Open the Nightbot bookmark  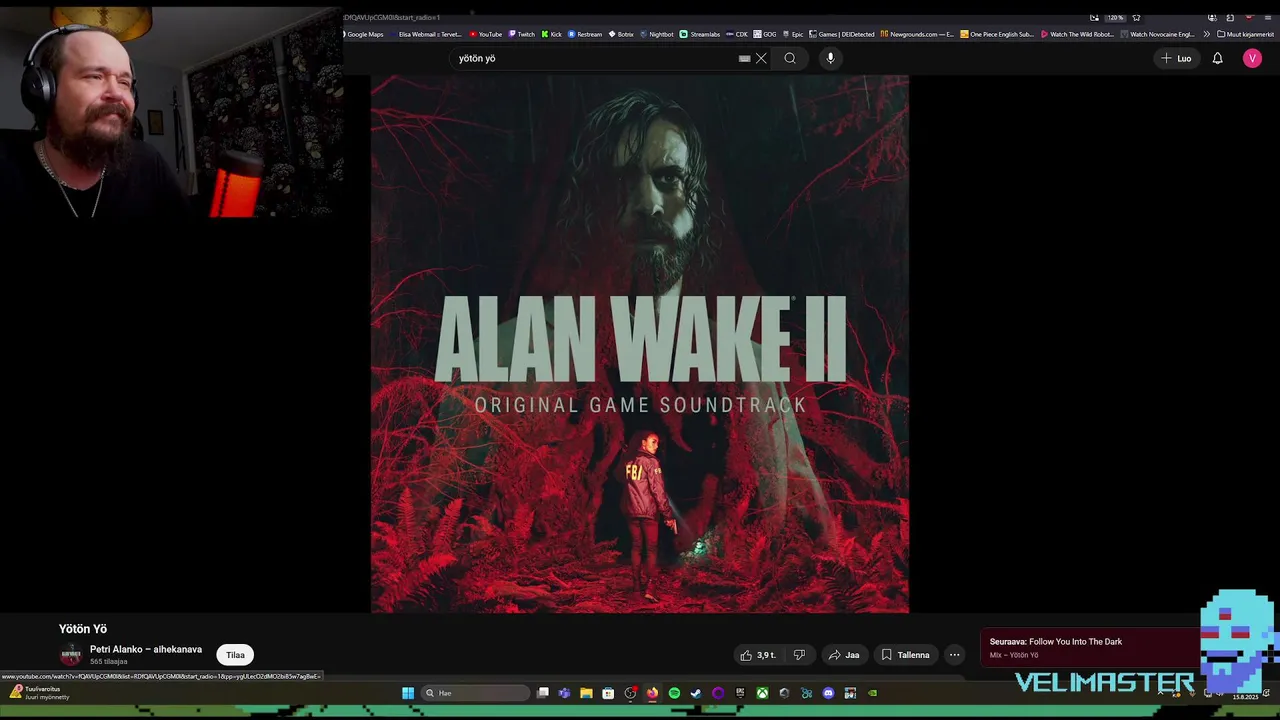[x=657, y=34]
